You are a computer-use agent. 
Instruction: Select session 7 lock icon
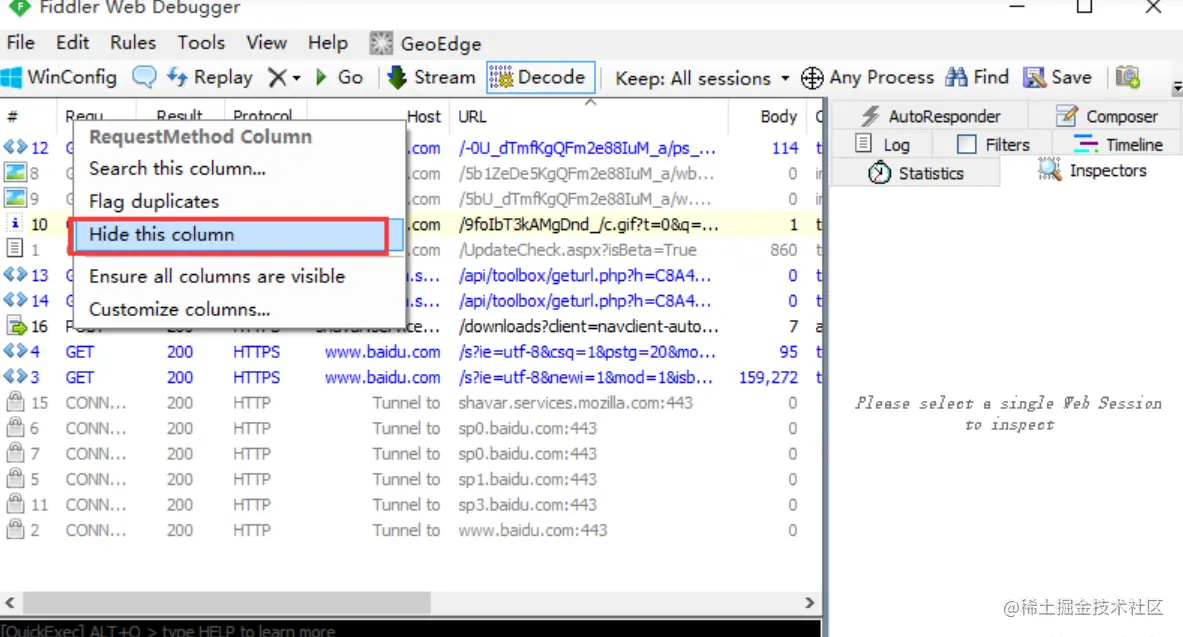click(x=15, y=454)
